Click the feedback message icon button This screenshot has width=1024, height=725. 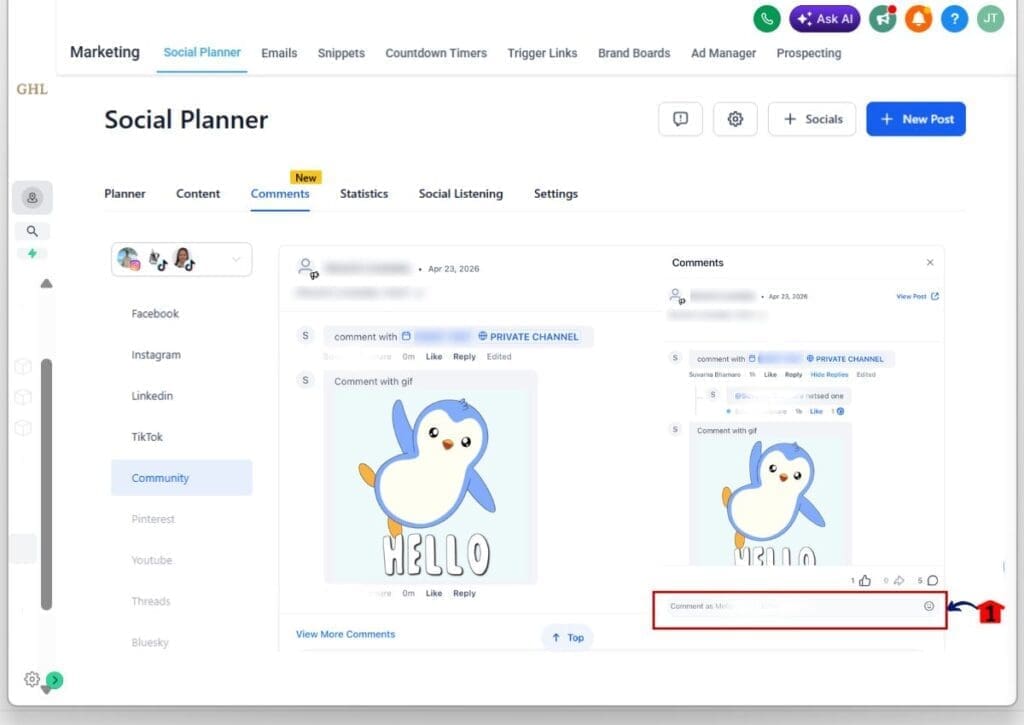tap(680, 119)
